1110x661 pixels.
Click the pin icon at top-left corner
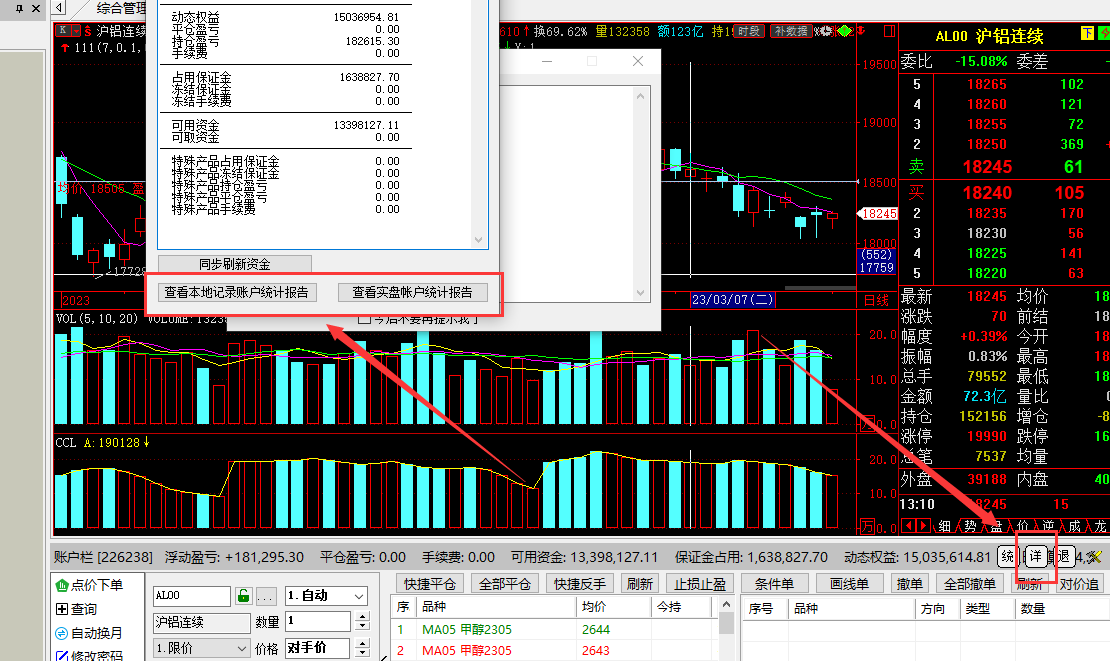coord(19,8)
